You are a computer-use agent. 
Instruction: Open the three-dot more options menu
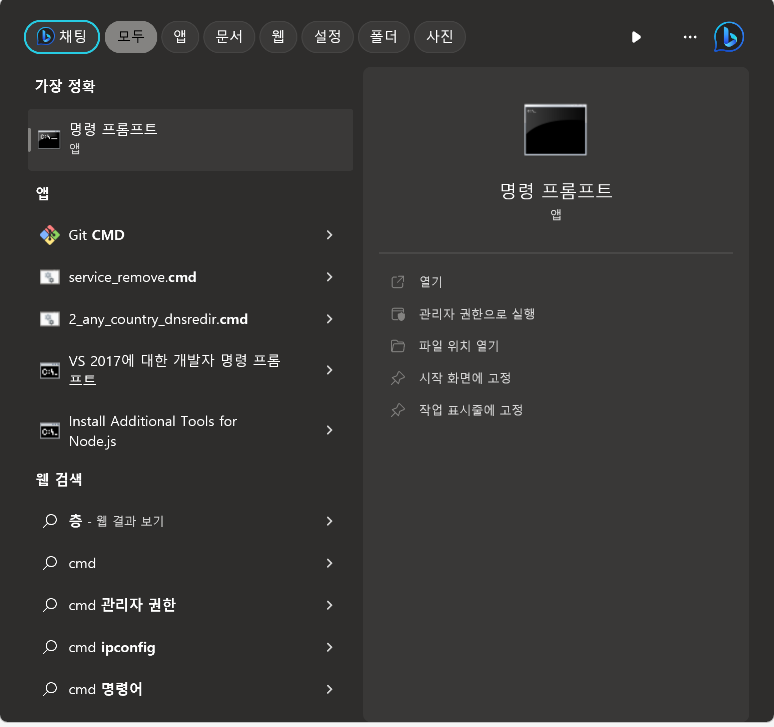tap(690, 37)
